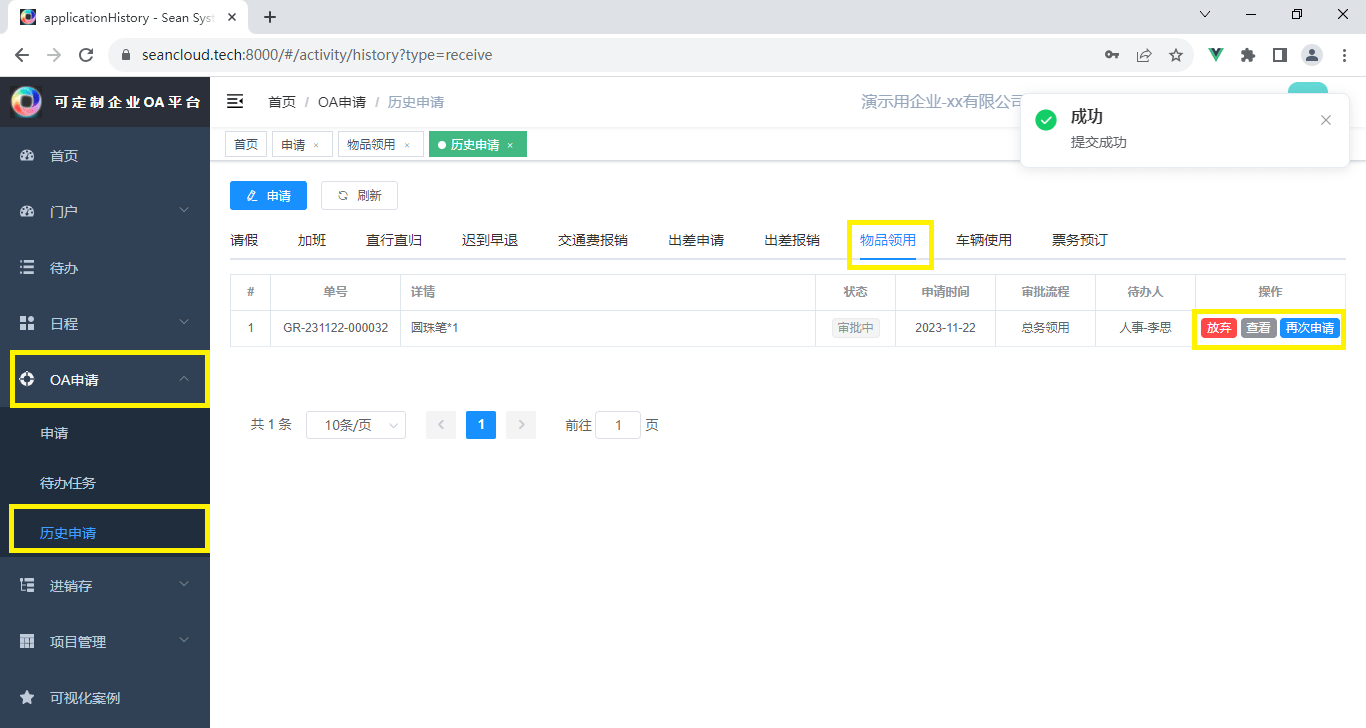Go to next page arrow
The height and width of the screenshot is (728, 1366).
[x=521, y=425]
